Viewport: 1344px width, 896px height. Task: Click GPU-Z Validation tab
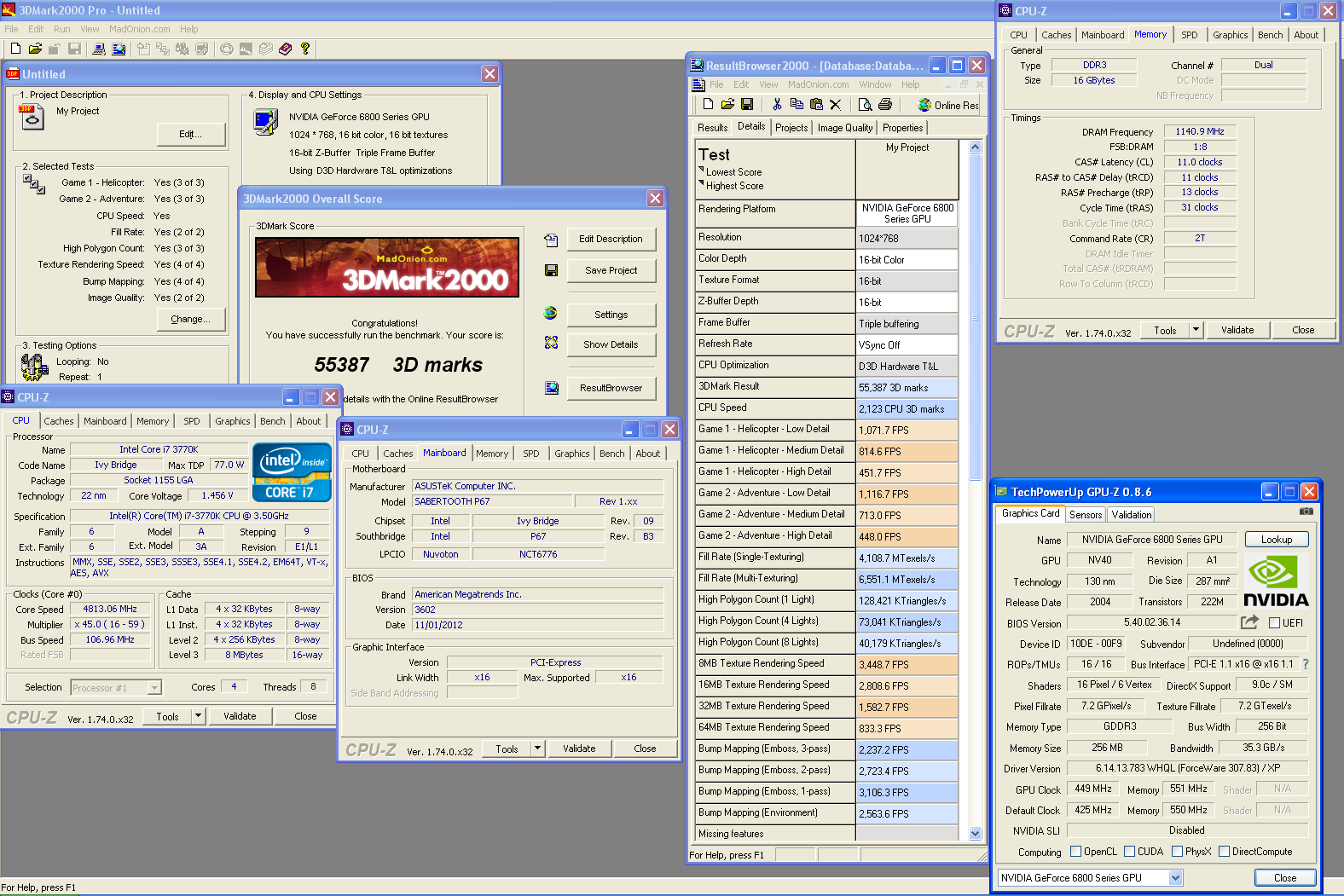pos(1131,515)
